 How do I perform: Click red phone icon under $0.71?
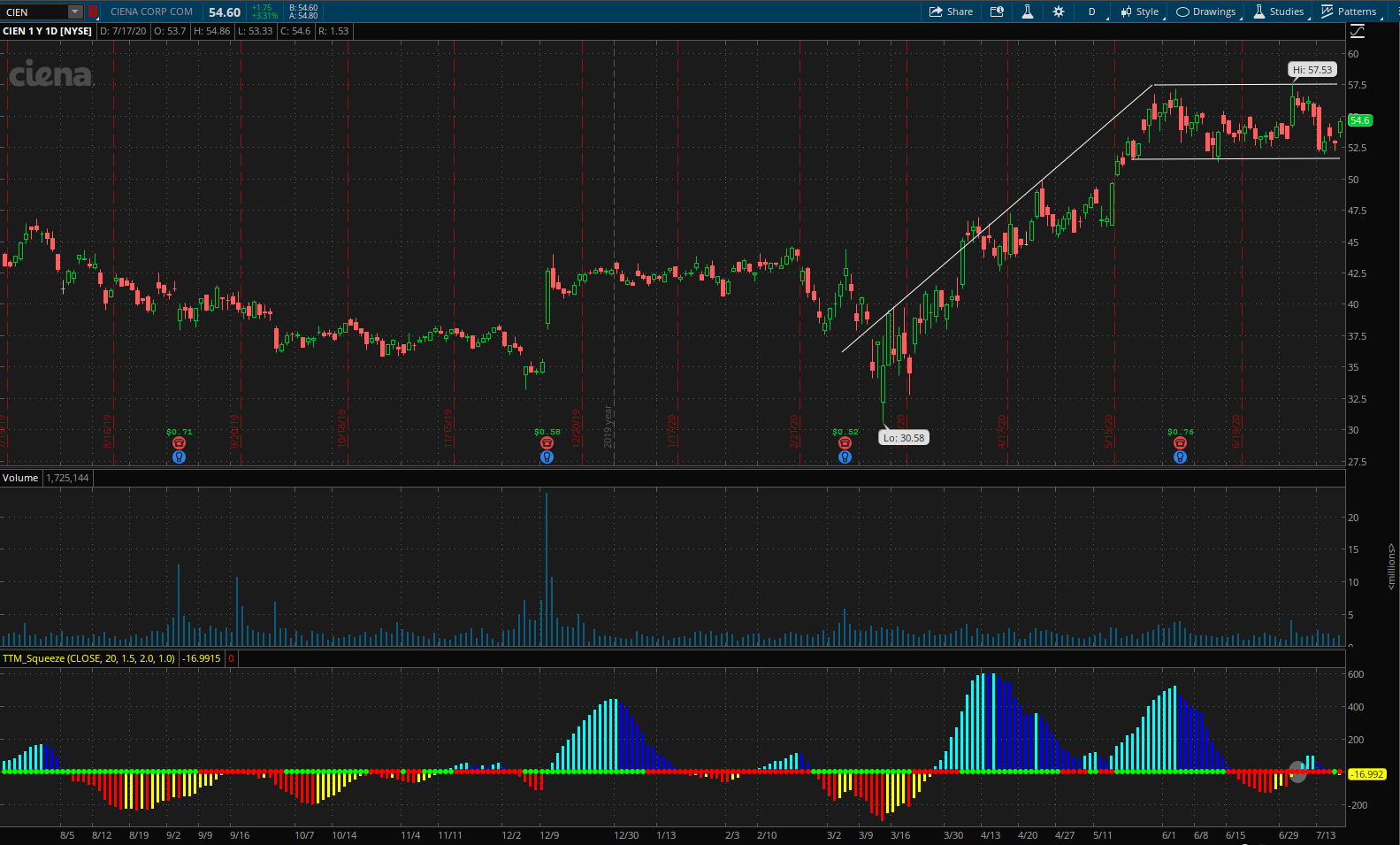click(x=179, y=442)
